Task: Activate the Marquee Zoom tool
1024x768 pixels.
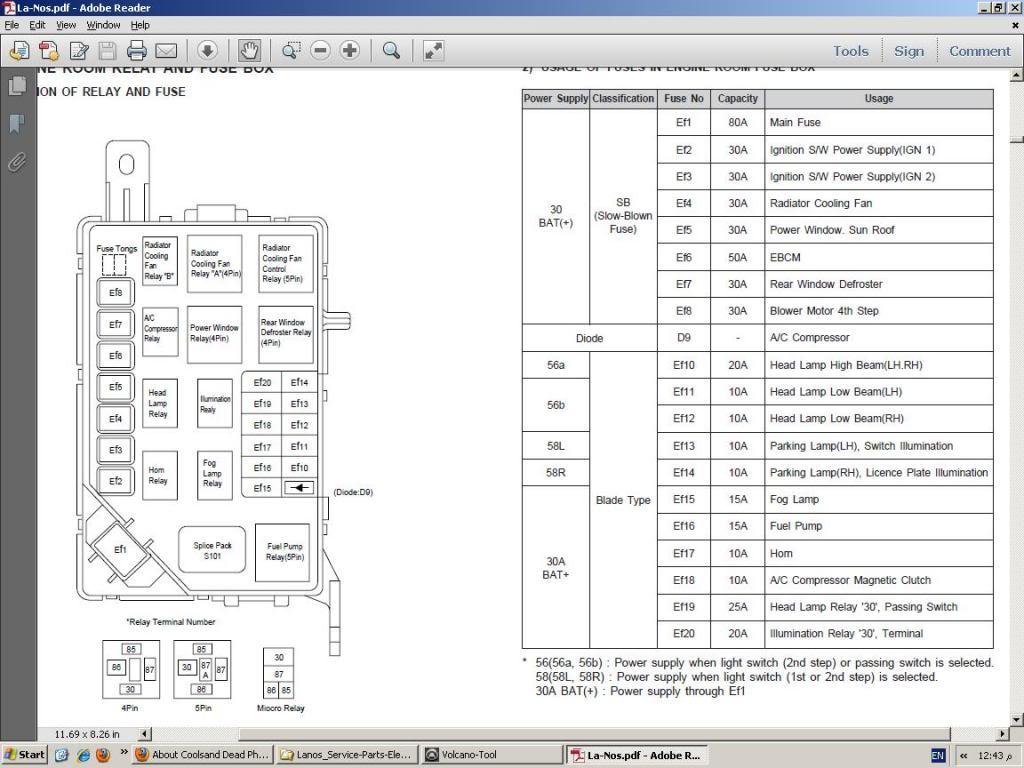Action: tap(291, 50)
